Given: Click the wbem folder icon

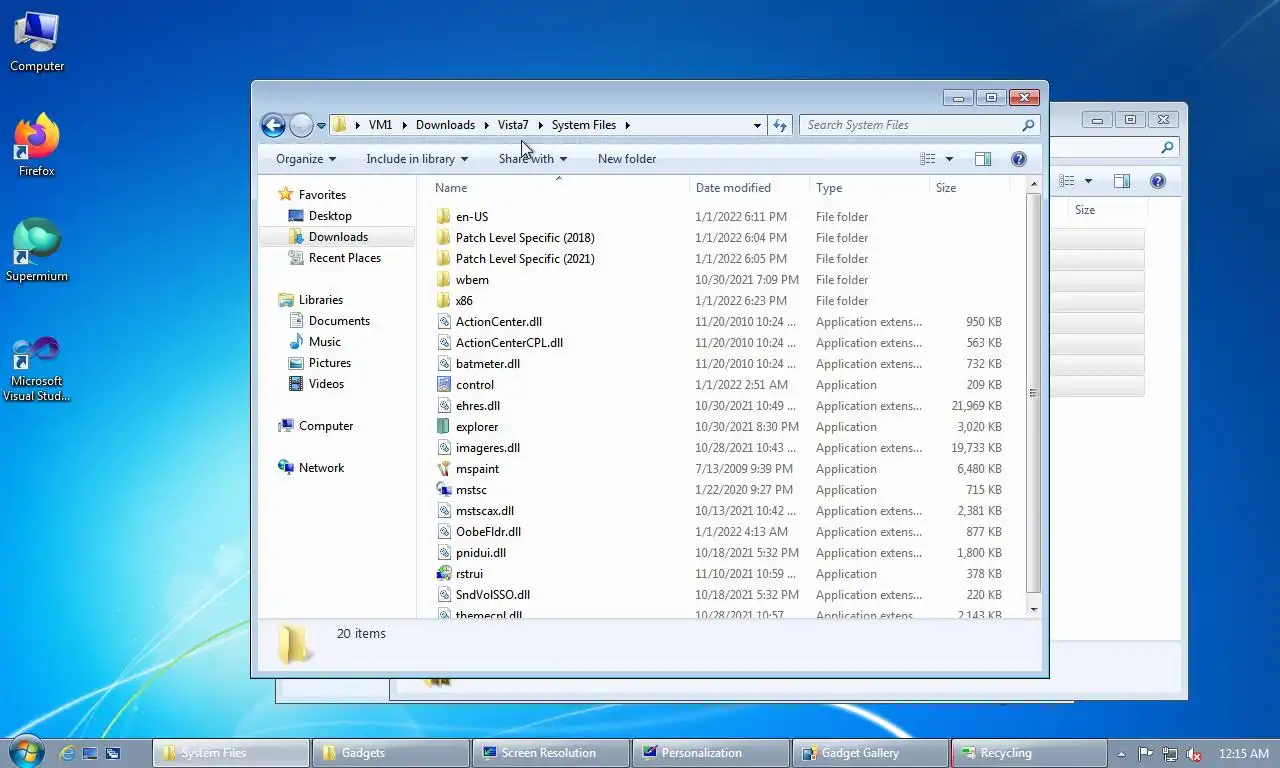Looking at the screenshot, I should pyautogui.click(x=445, y=280).
